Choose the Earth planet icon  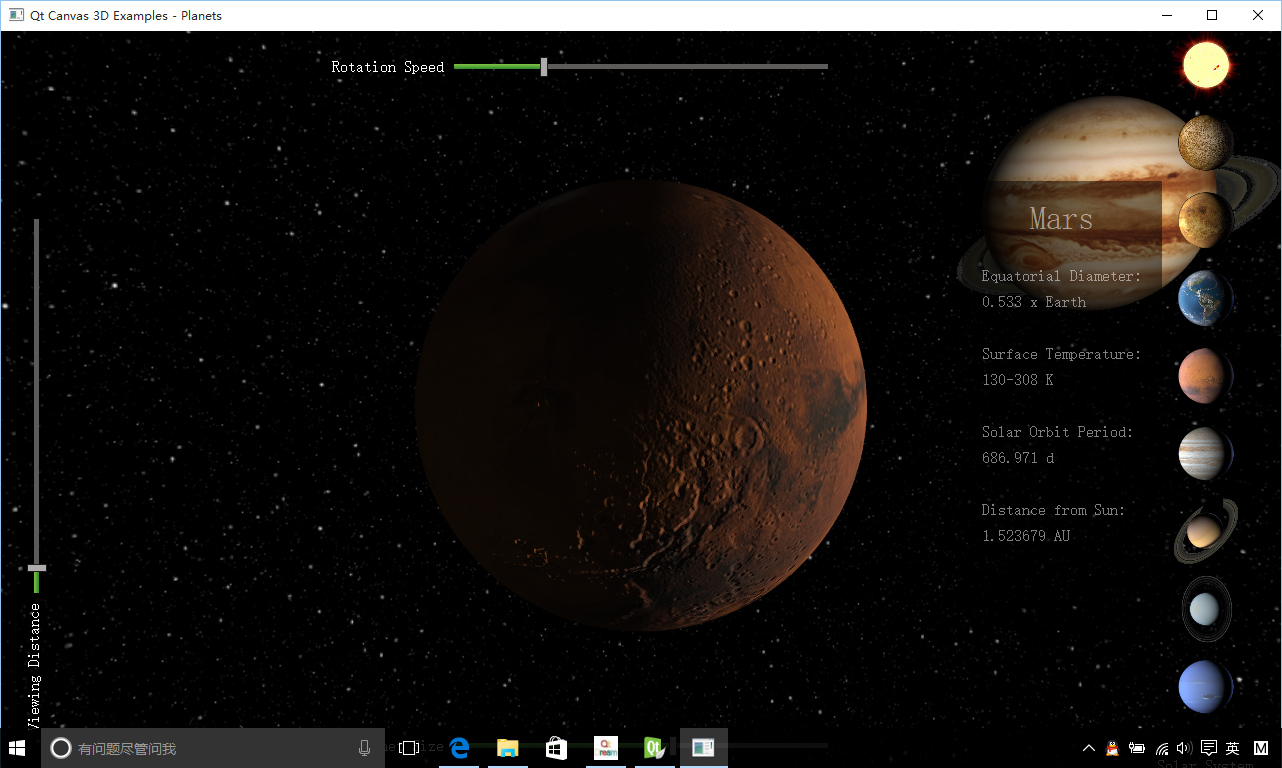pos(1205,298)
